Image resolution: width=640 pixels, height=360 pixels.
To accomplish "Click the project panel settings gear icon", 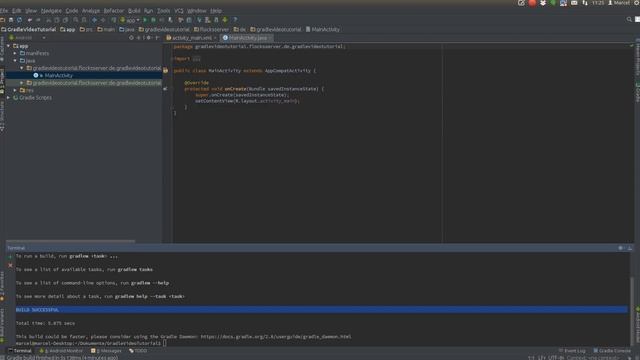I will click(x=149, y=38).
